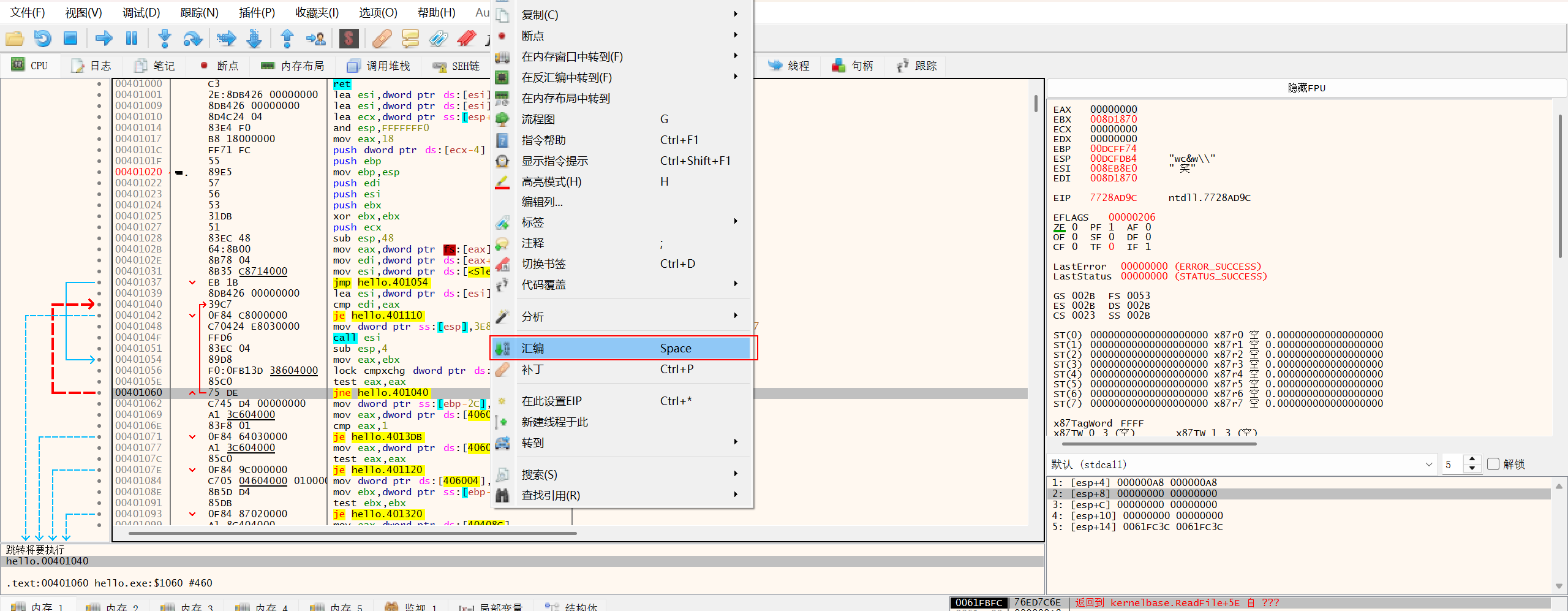Click the Restart program toolbar icon
Screen dimensions: 1568x611
42,39
